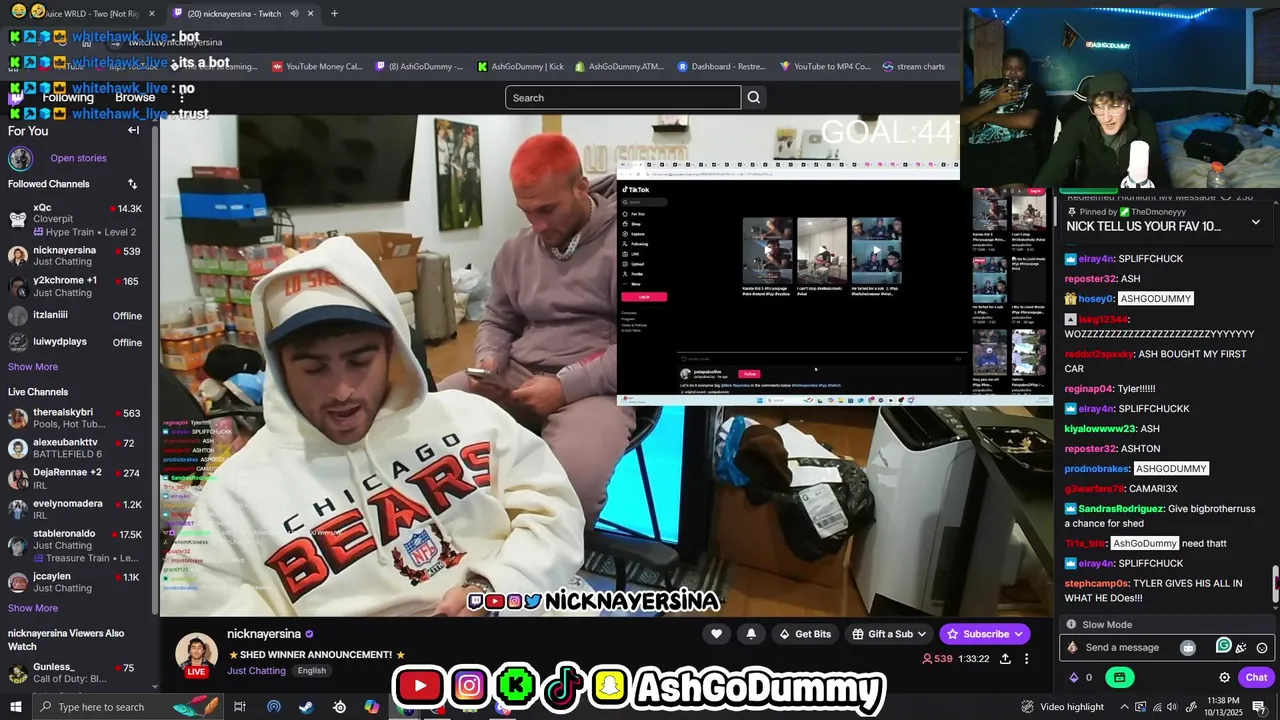Screen dimensions: 1280x720
Task: Open the three-dot stream options menu
Action: coord(1026,659)
